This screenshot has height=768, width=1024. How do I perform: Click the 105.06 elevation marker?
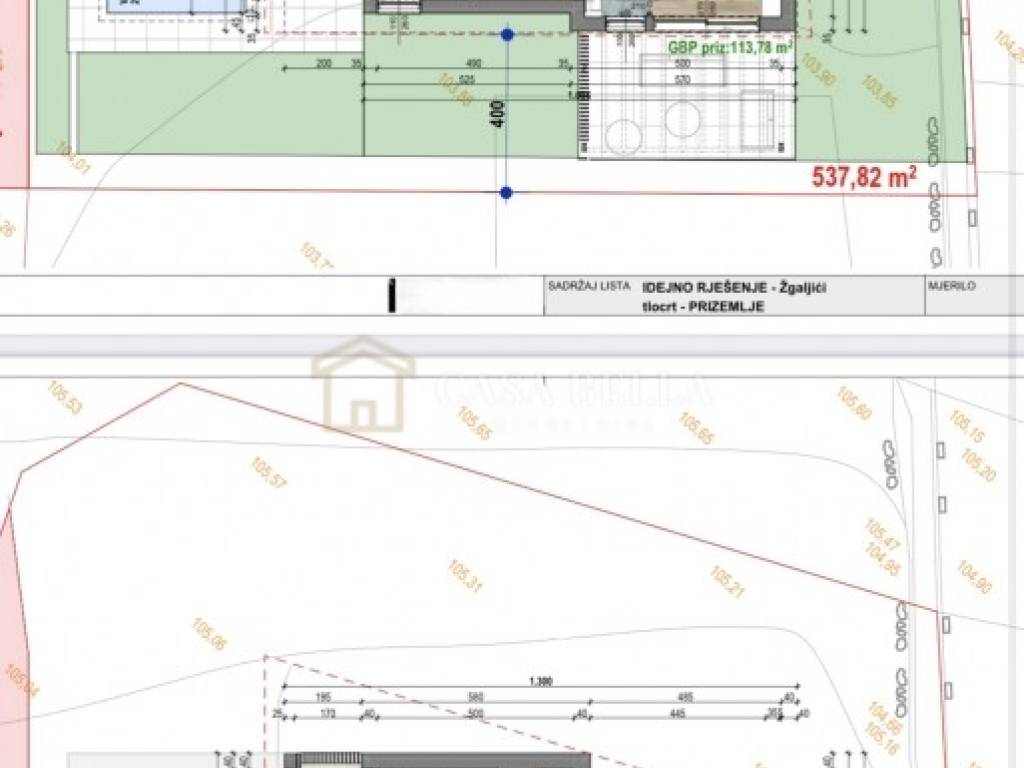point(209,634)
